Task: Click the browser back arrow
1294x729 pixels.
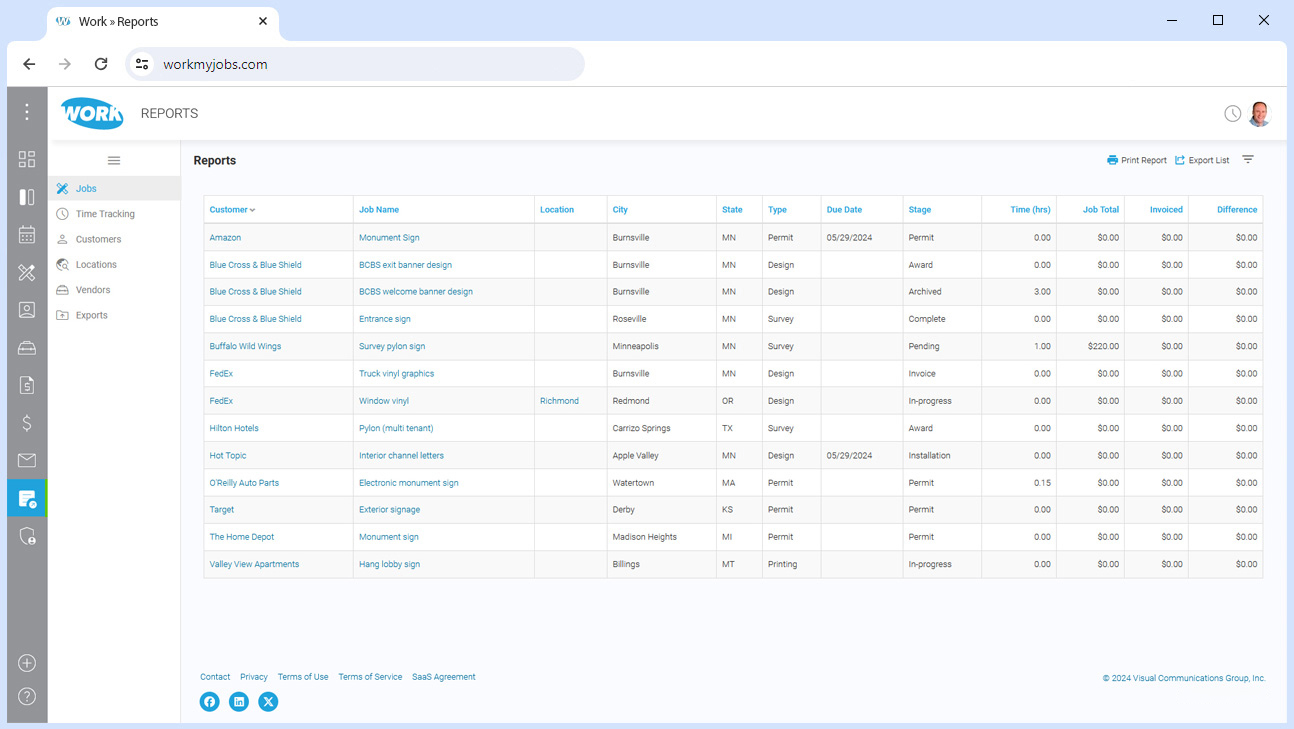Action: tap(29, 64)
